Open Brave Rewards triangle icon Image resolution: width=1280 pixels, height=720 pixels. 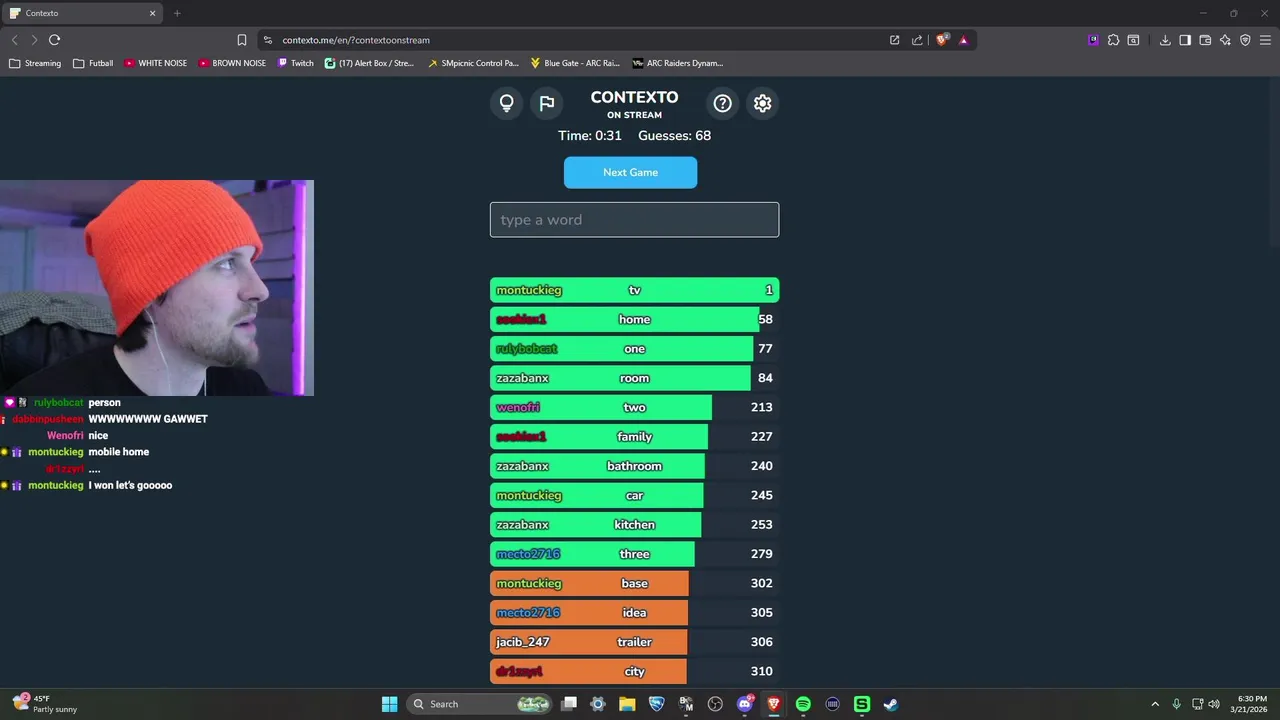tap(964, 40)
